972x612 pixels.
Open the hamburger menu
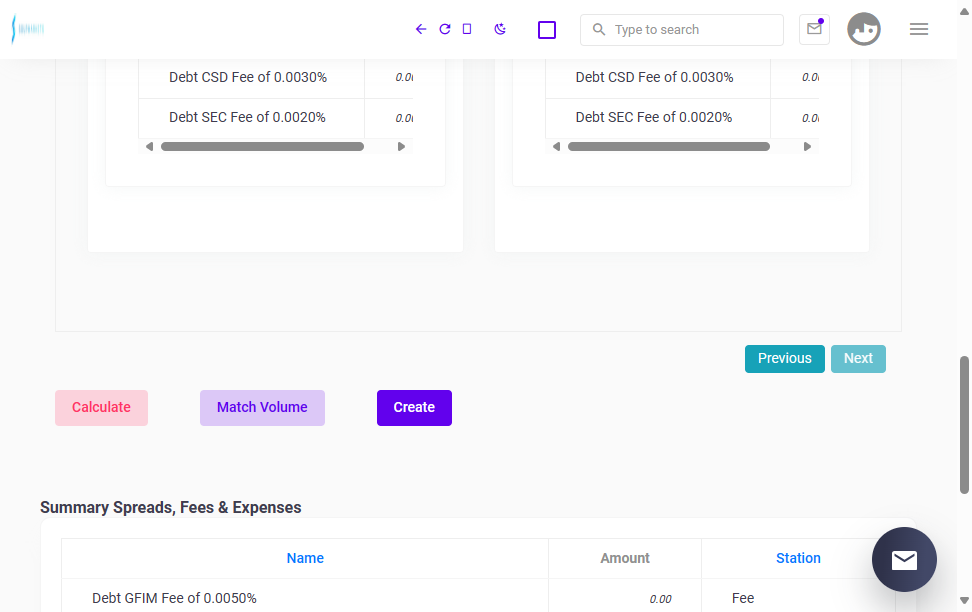click(919, 29)
